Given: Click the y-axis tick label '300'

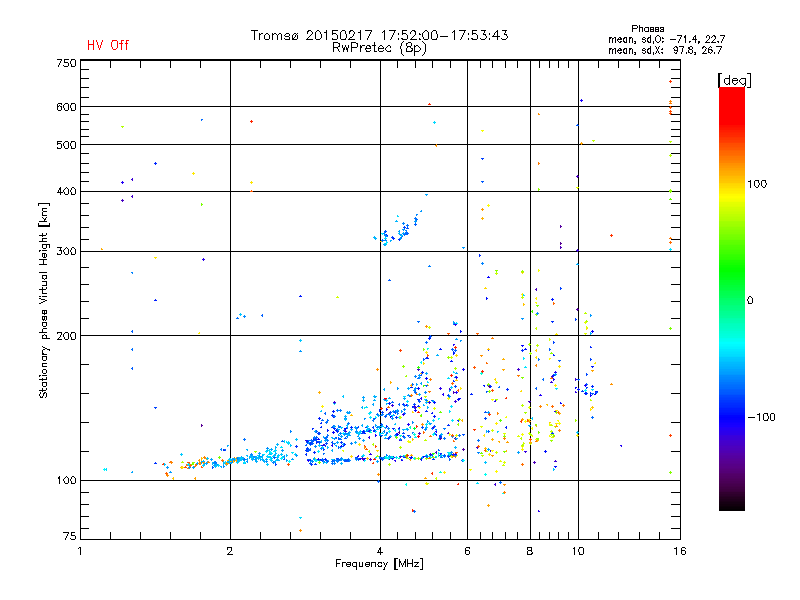Looking at the screenshot, I should (x=66, y=252).
